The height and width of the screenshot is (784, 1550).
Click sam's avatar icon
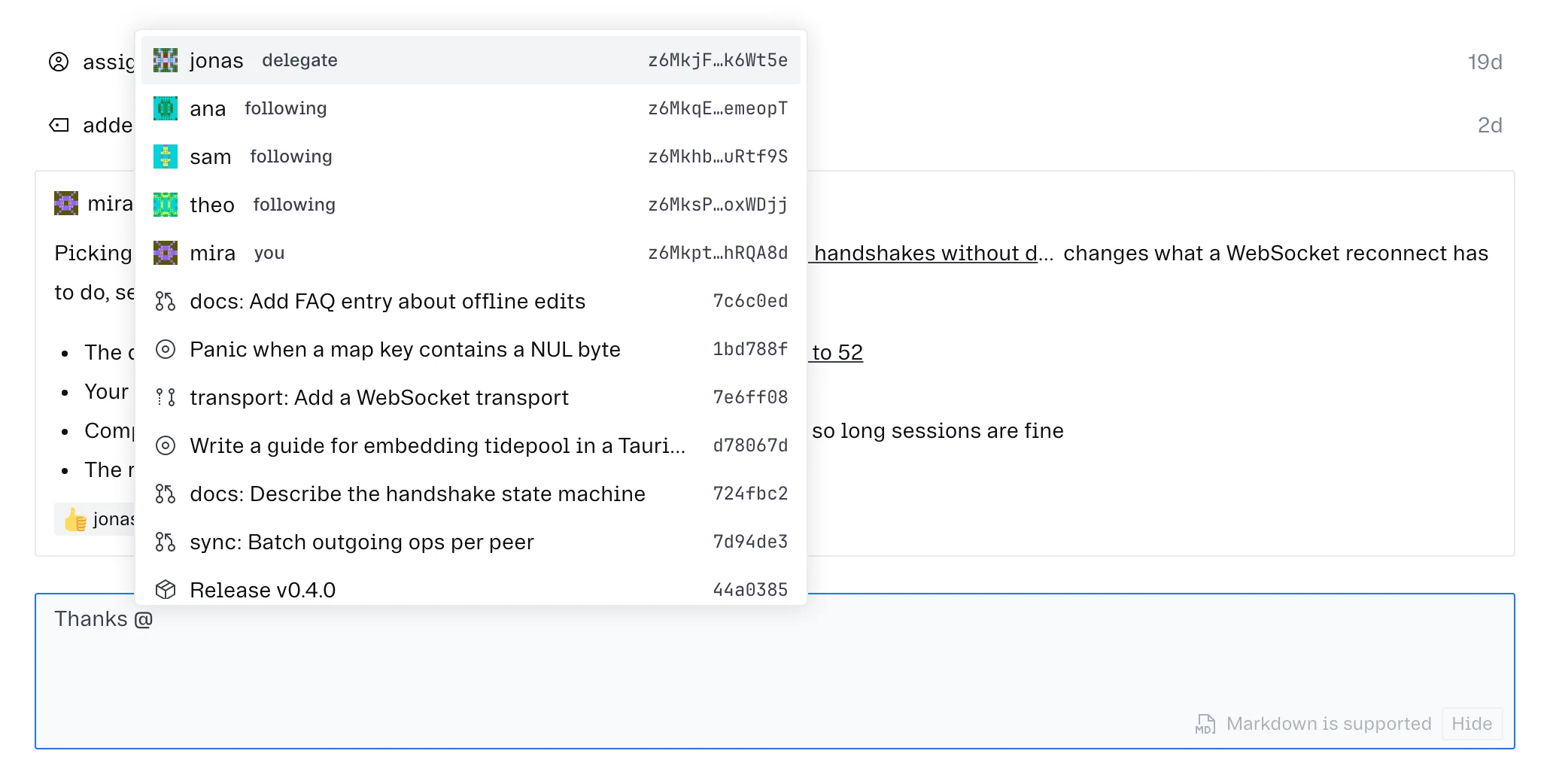click(166, 156)
